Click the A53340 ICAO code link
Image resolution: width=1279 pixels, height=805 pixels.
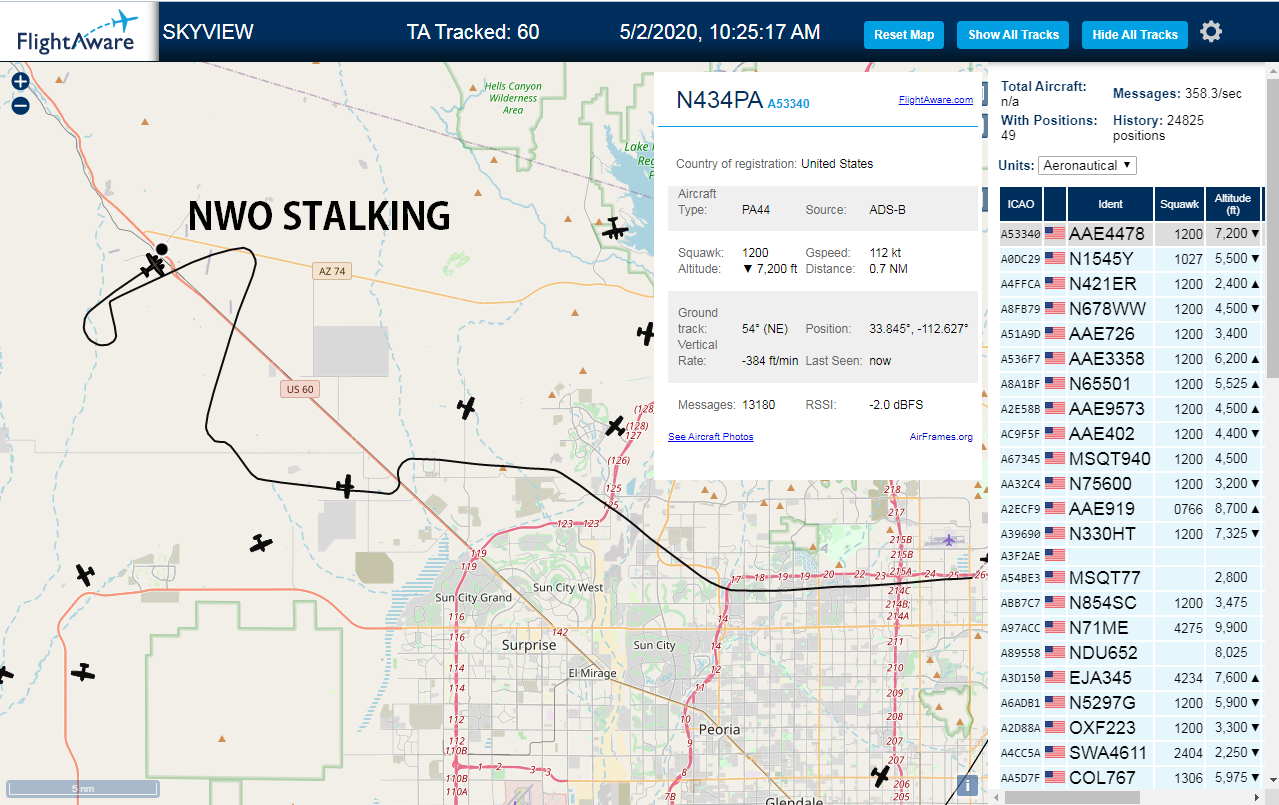click(x=788, y=104)
